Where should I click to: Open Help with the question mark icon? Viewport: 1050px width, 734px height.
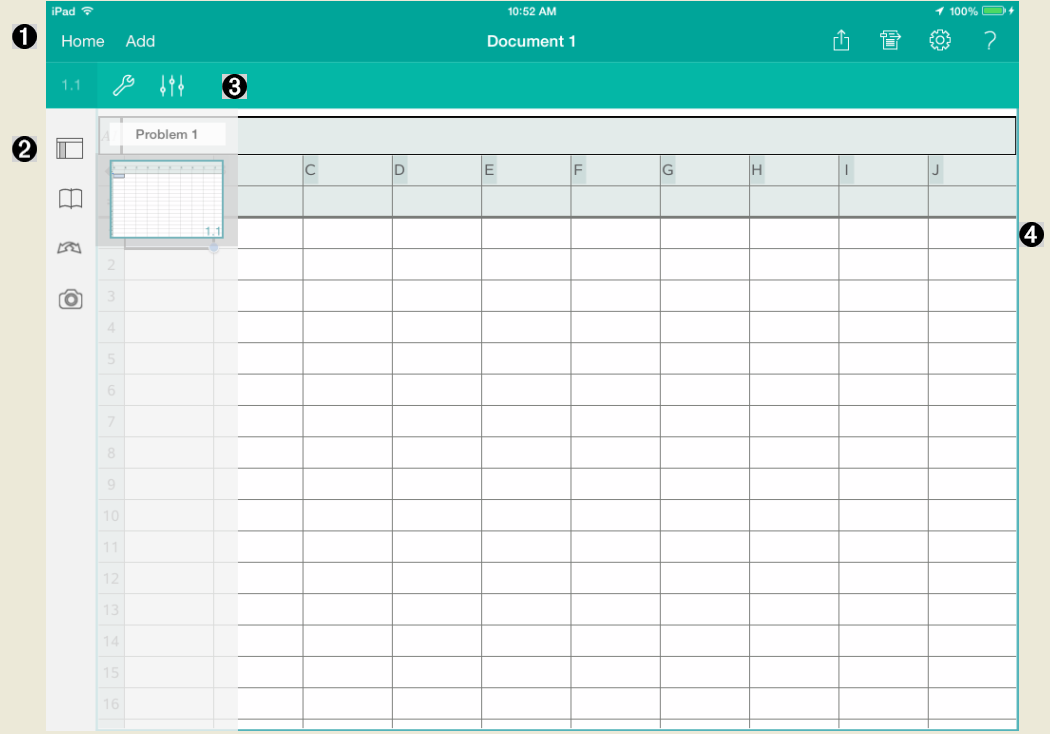click(989, 41)
